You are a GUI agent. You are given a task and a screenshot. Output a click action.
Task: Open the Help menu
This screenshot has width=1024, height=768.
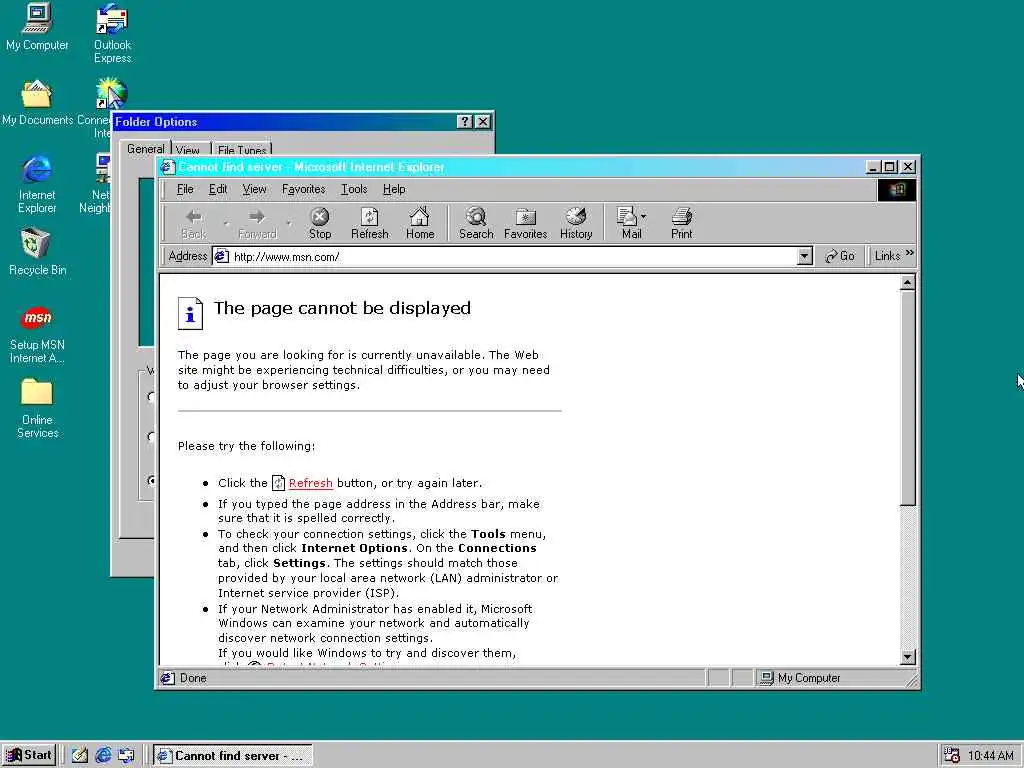[x=394, y=189]
